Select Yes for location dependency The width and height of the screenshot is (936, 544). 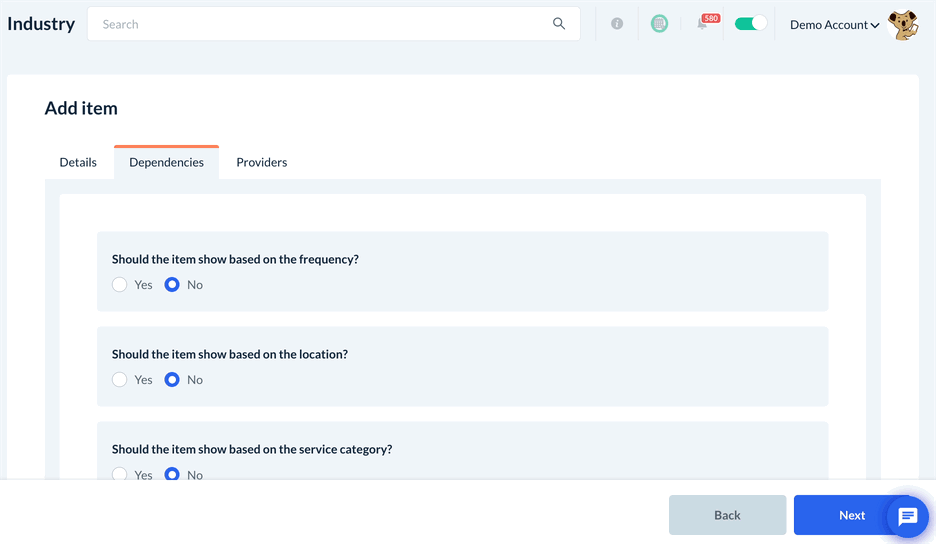(120, 380)
